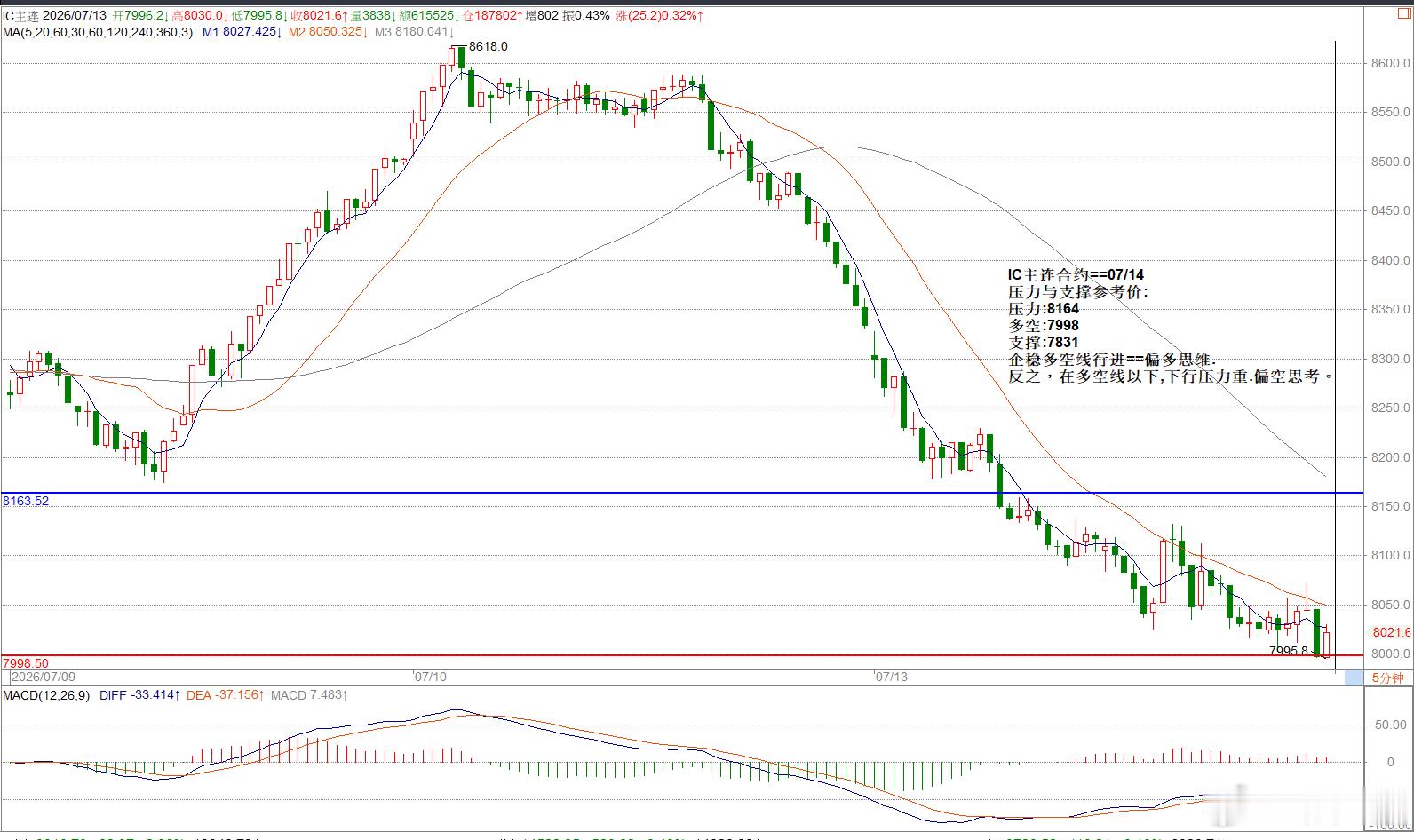Click the 高8030.0 high price in header
The image size is (1414, 840).
[199, 16]
